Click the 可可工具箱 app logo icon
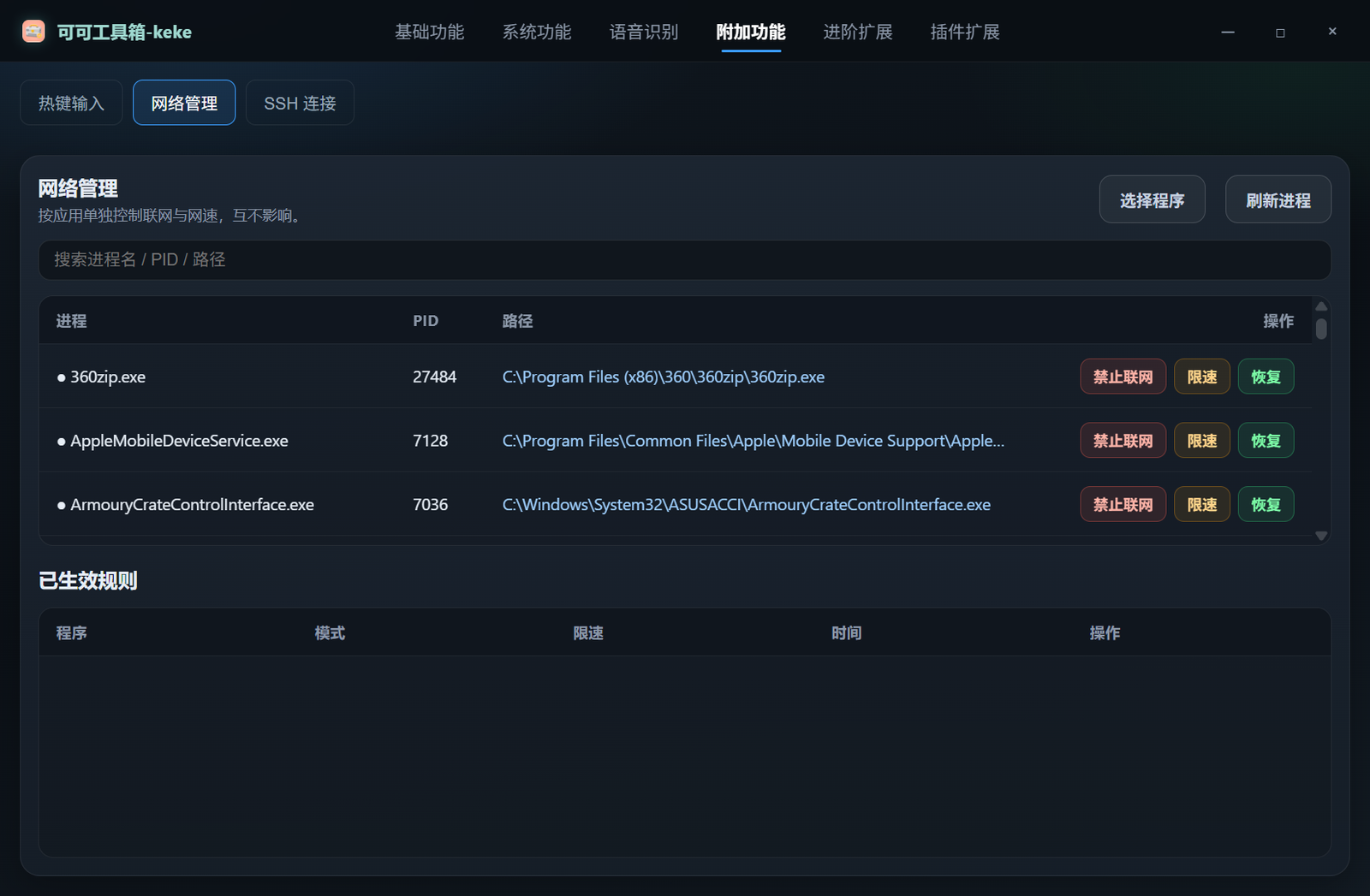 33,32
